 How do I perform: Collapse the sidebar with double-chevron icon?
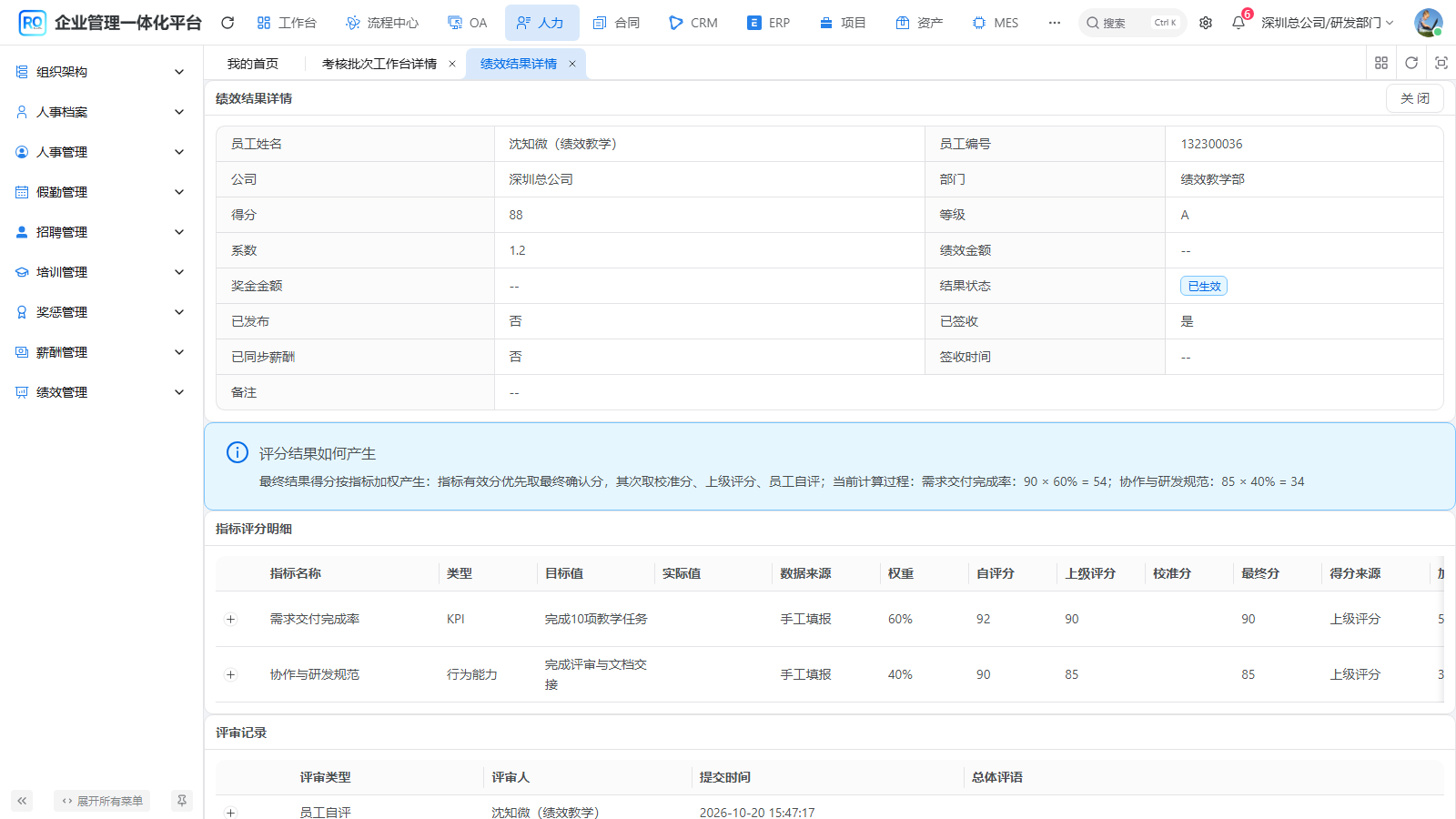22,801
